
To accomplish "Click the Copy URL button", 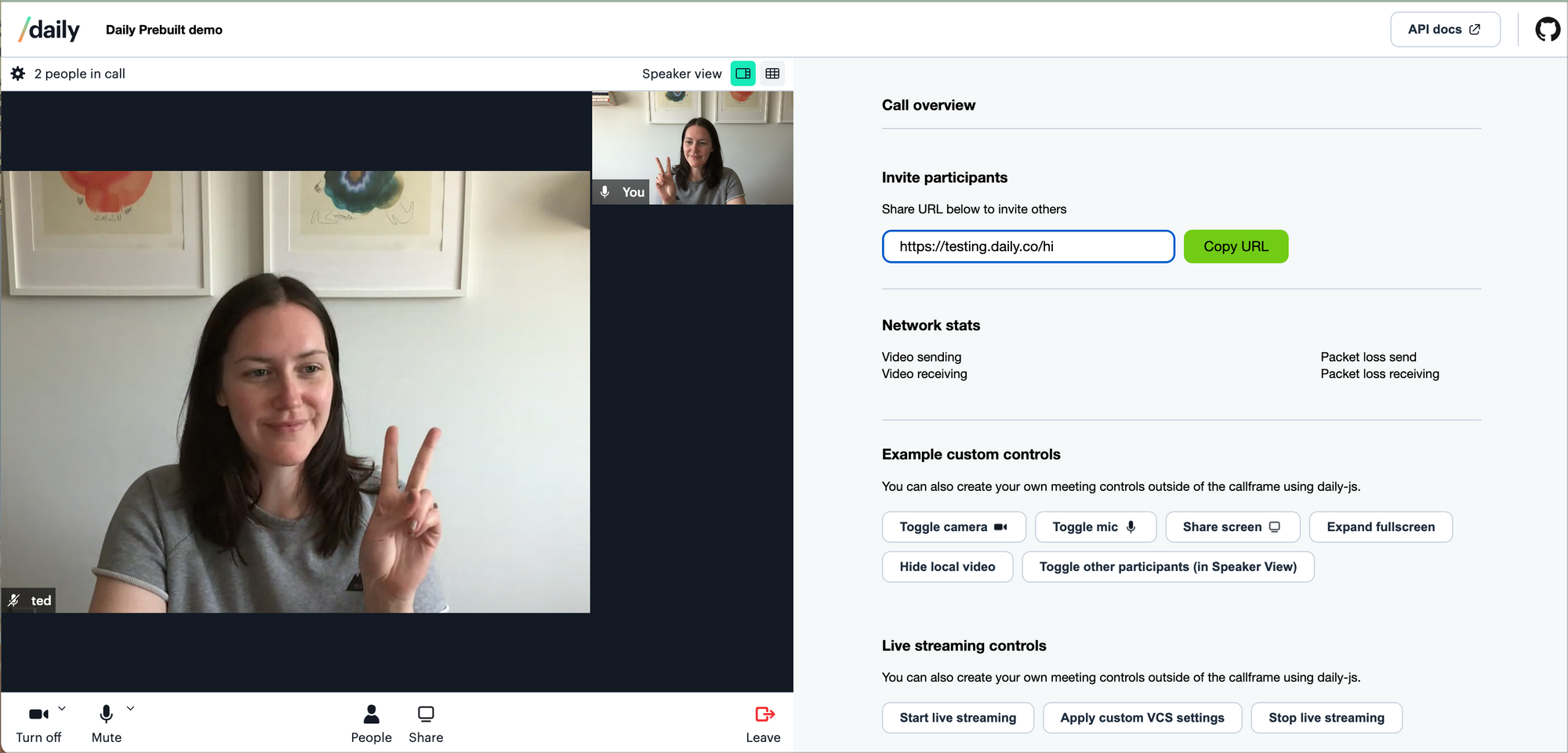I will coord(1236,246).
